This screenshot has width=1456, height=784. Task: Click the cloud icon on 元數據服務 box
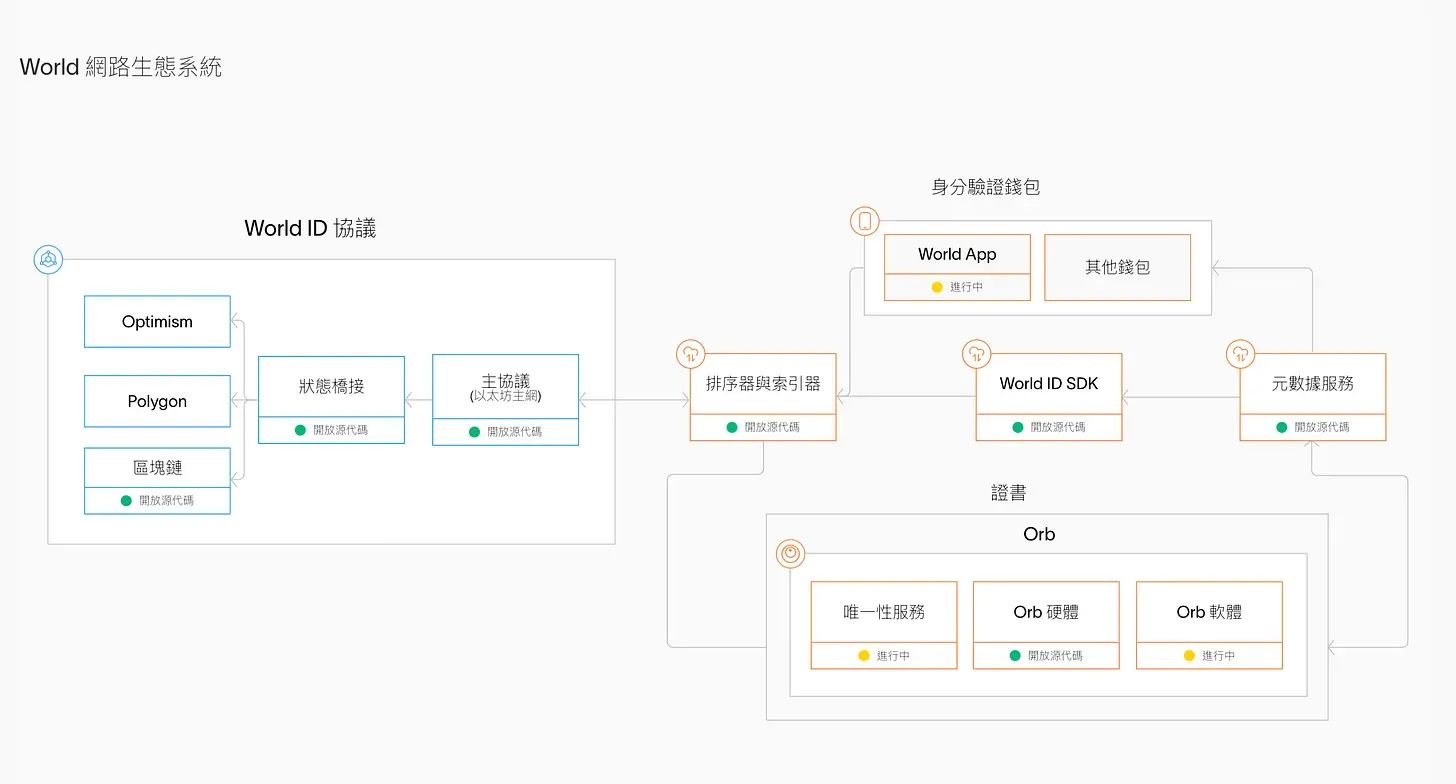(1241, 353)
